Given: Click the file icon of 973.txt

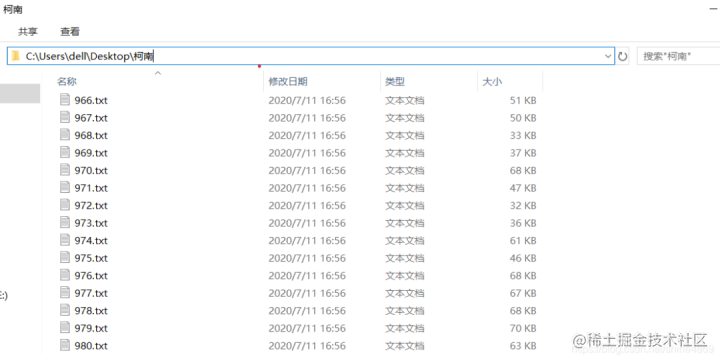Looking at the screenshot, I should [x=65, y=222].
